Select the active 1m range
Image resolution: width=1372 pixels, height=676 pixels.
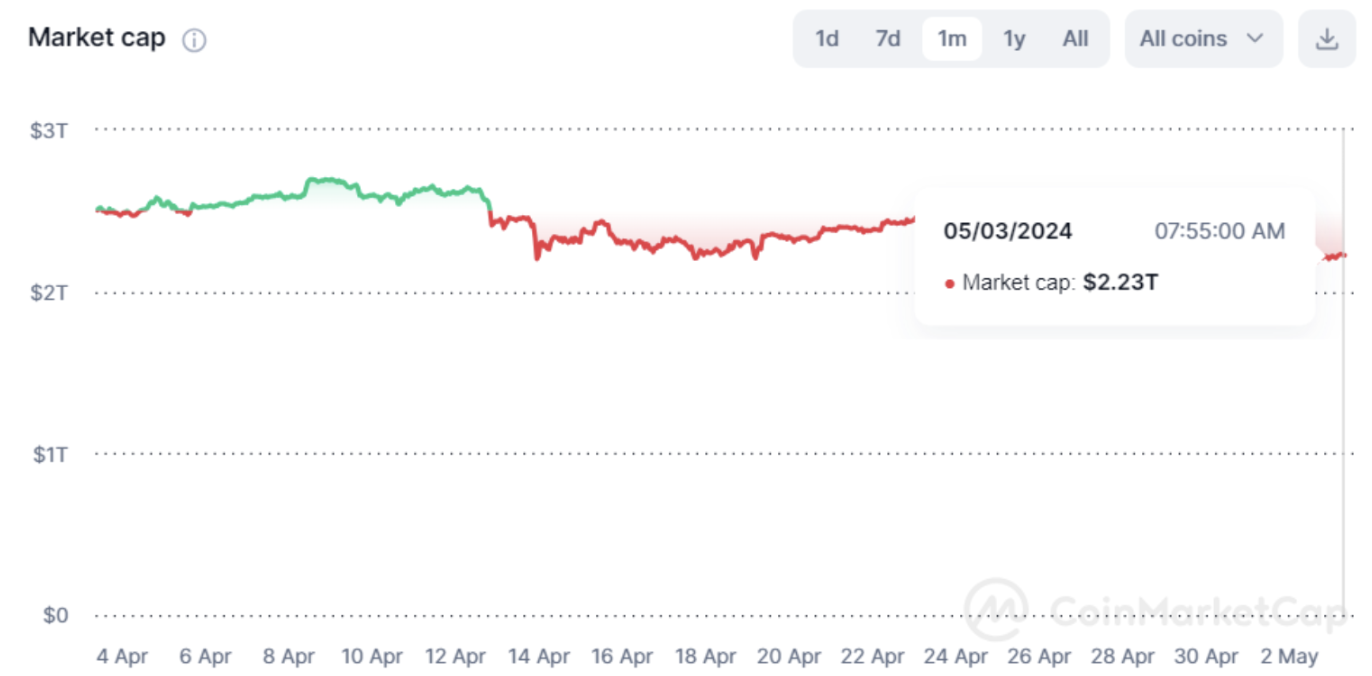coord(951,39)
